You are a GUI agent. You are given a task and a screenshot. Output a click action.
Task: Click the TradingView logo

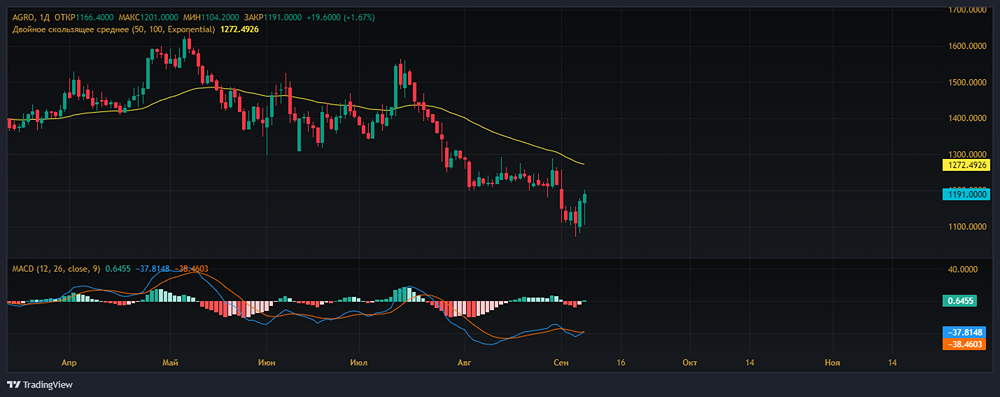pyautogui.click(x=40, y=385)
